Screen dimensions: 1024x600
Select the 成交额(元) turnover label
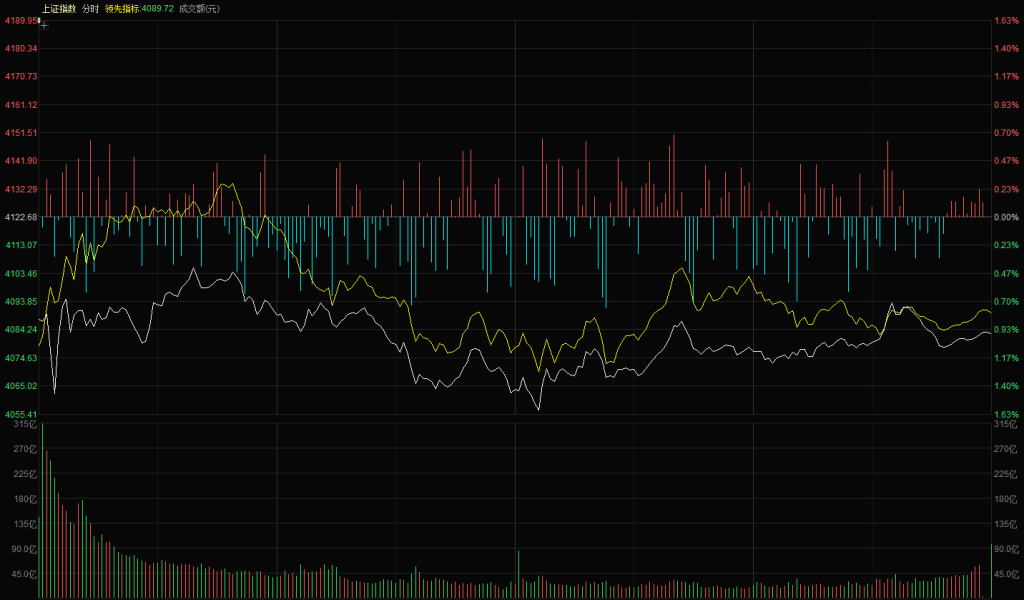coord(199,8)
